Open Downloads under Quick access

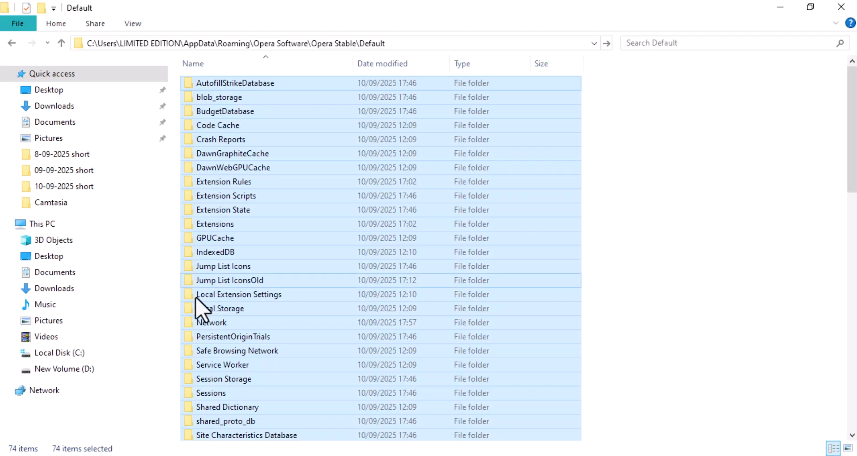click(x=54, y=106)
